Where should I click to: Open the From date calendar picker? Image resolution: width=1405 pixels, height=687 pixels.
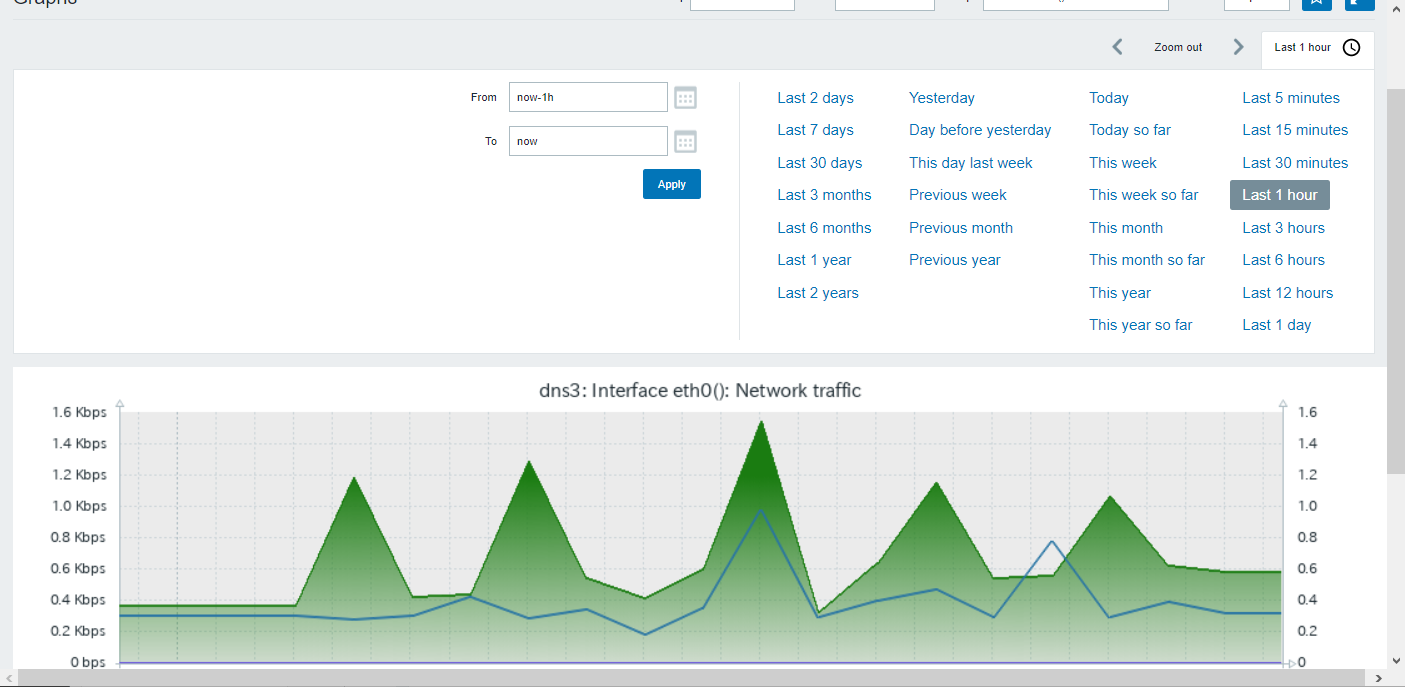click(685, 97)
